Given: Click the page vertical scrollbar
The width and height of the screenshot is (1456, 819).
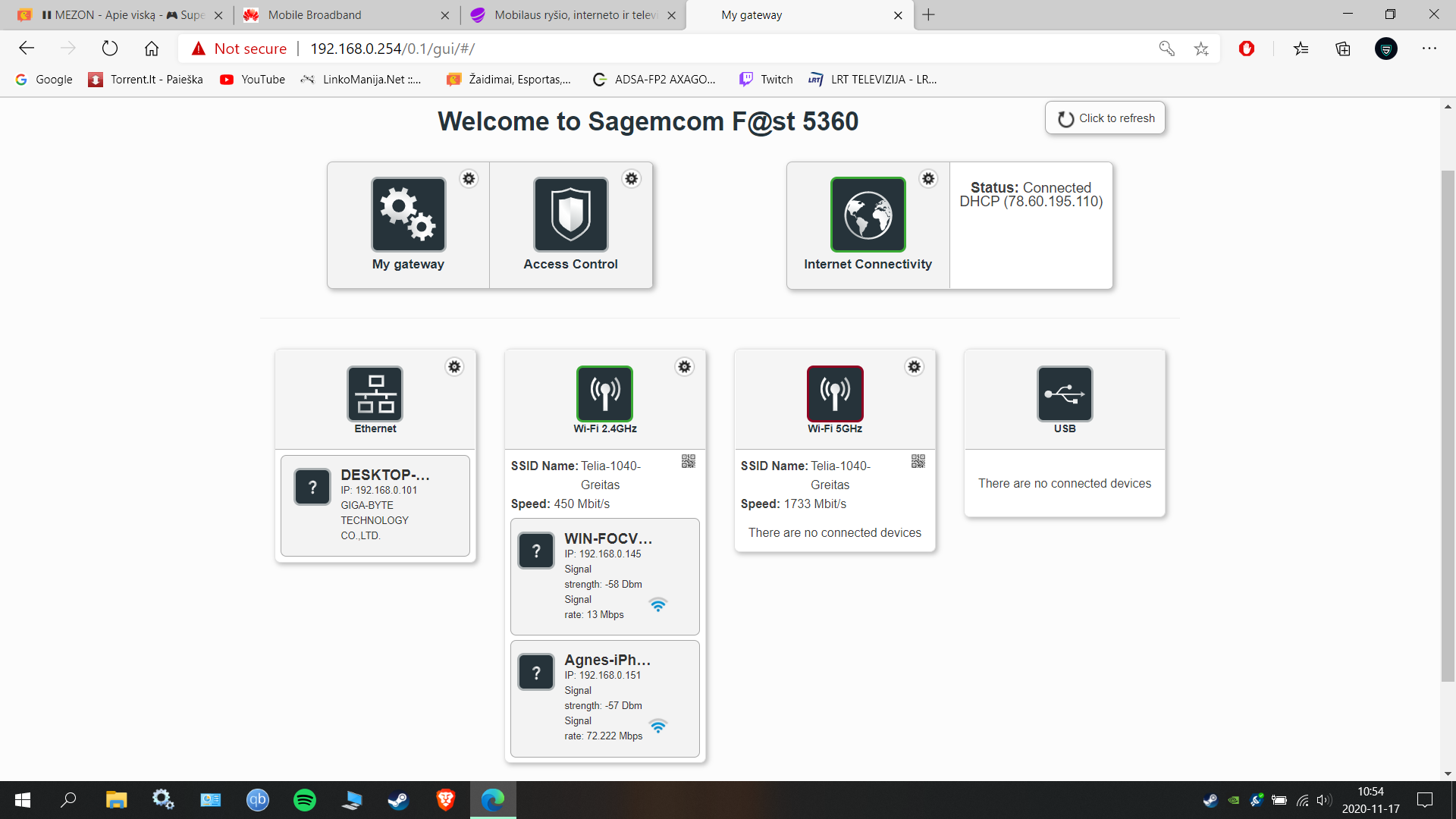Looking at the screenshot, I should click(x=1448, y=426).
